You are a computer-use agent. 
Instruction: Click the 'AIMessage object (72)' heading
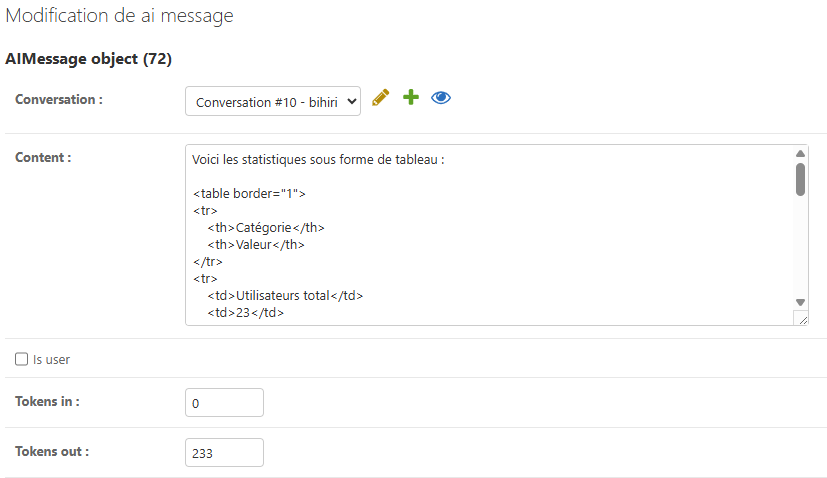pos(89,59)
